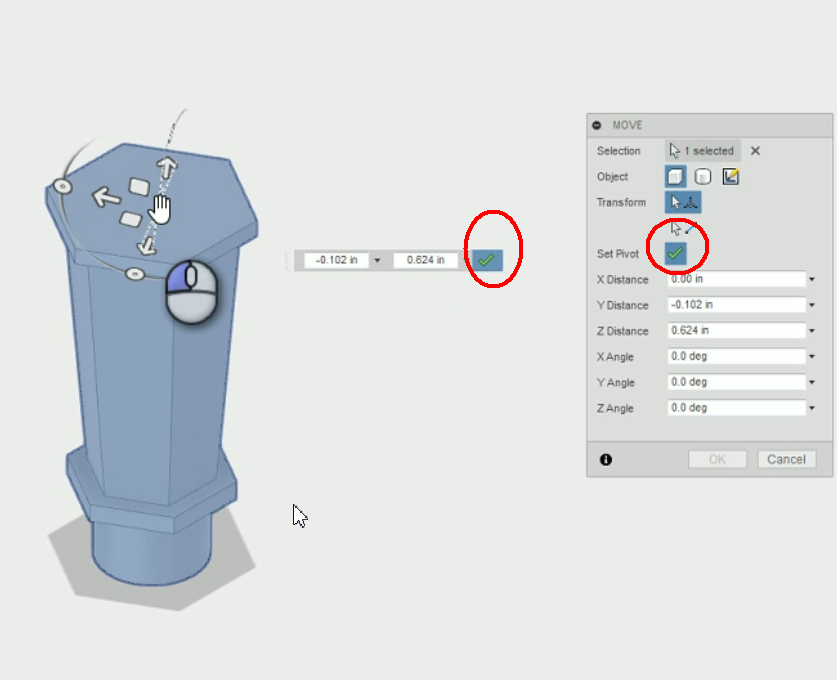This screenshot has width=837, height=680.
Task: Clear the selection with the X icon
Action: (x=755, y=151)
